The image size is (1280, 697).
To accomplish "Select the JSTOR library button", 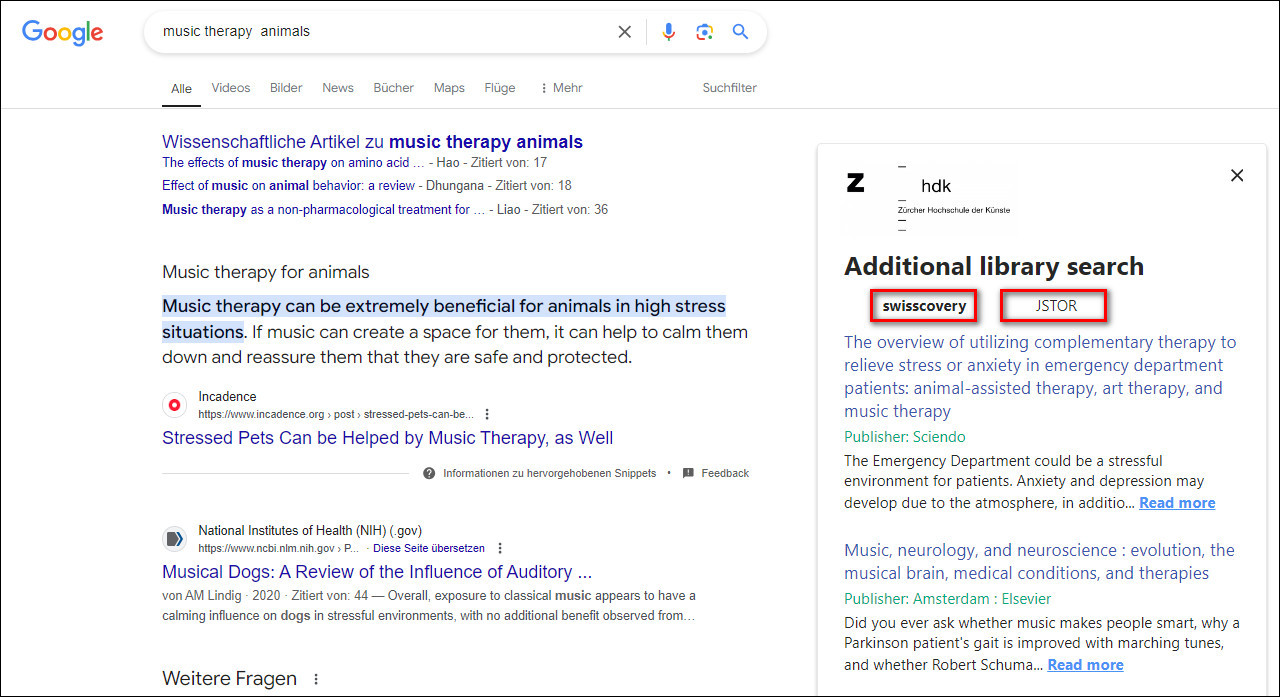I will [x=1056, y=306].
